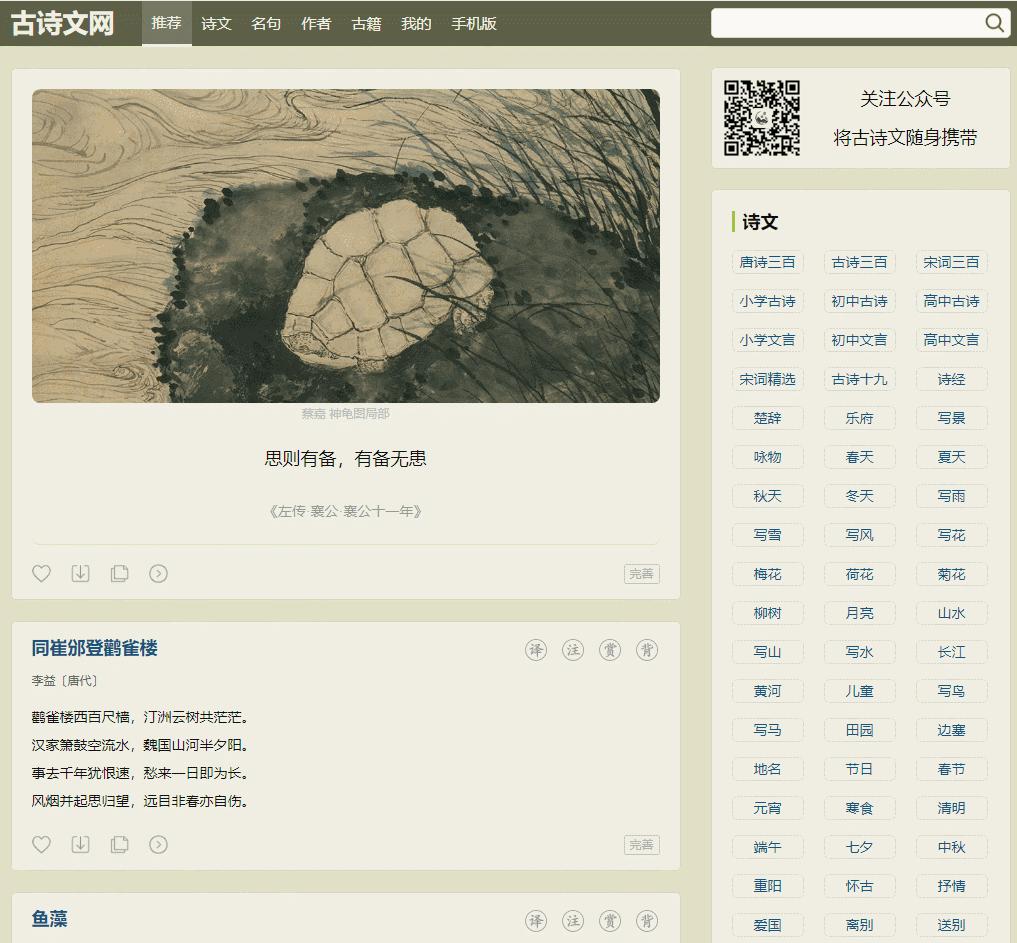Open the 注 annotation icon for 同崔邠登鹳雀楼
This screenshot has height=943, width=1017.
point(573,649)
